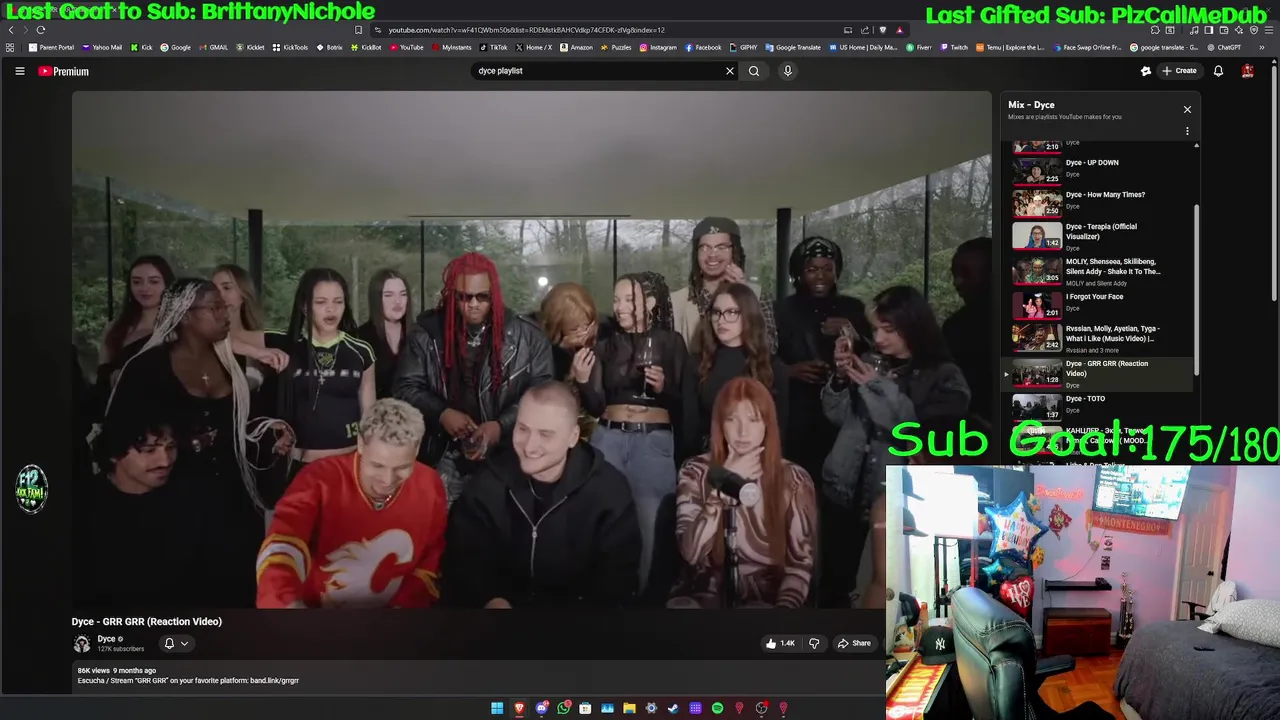Viewport: 1280px width, 720px height.
Task: Run the search with the magnifier button
Action: (754, 71)
